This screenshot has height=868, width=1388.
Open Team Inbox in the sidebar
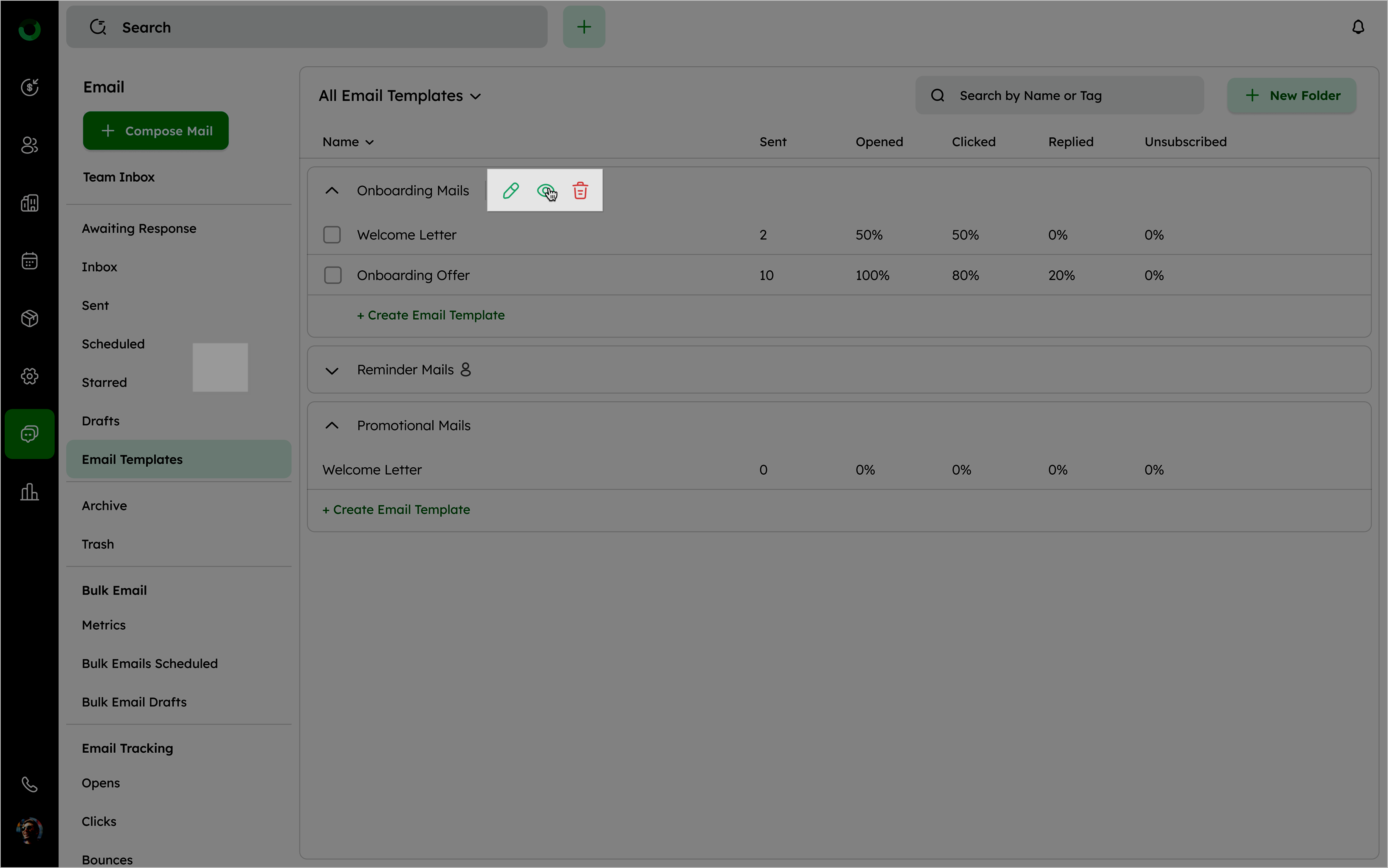[118, 177]
